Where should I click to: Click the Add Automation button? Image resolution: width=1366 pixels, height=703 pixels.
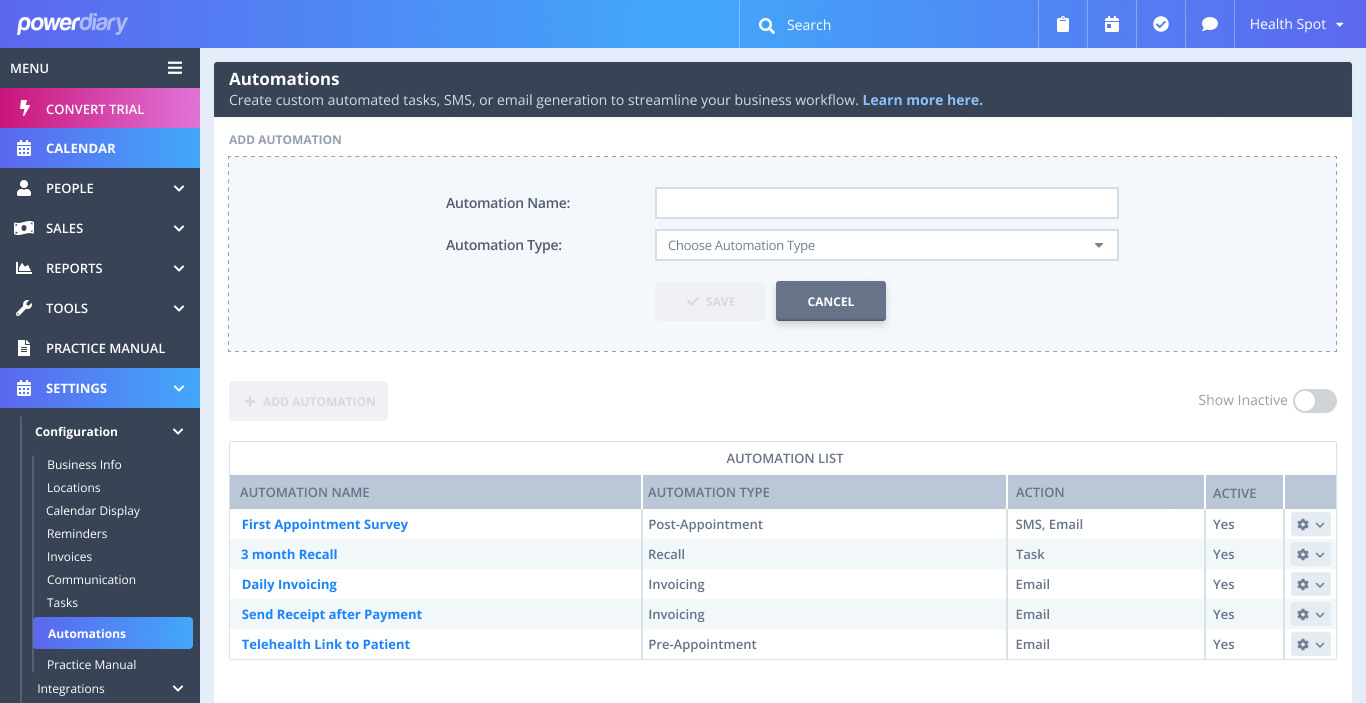pos(308,401)
